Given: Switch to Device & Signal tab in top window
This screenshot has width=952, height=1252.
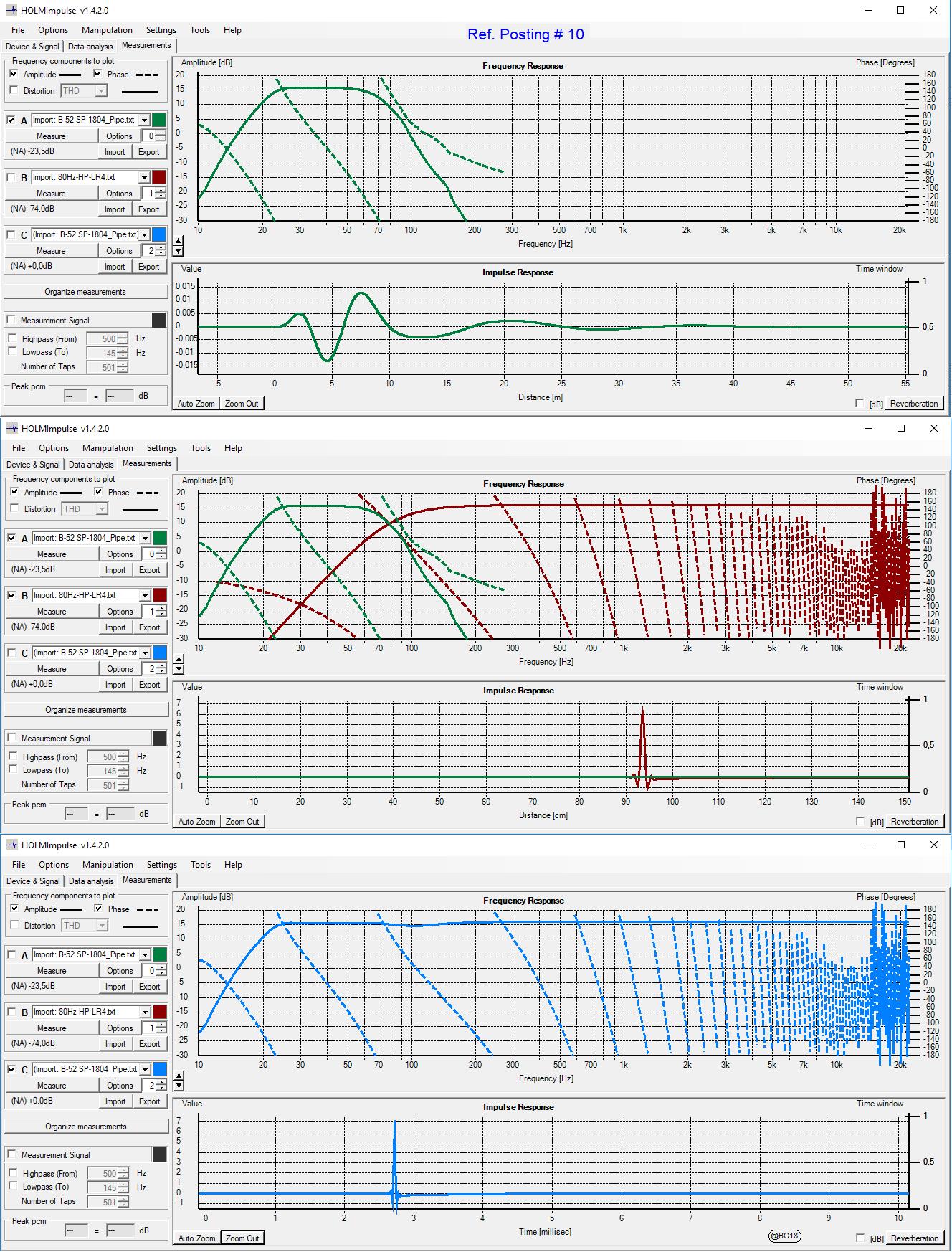Looking at the screenshot, I should pos(32,47).
